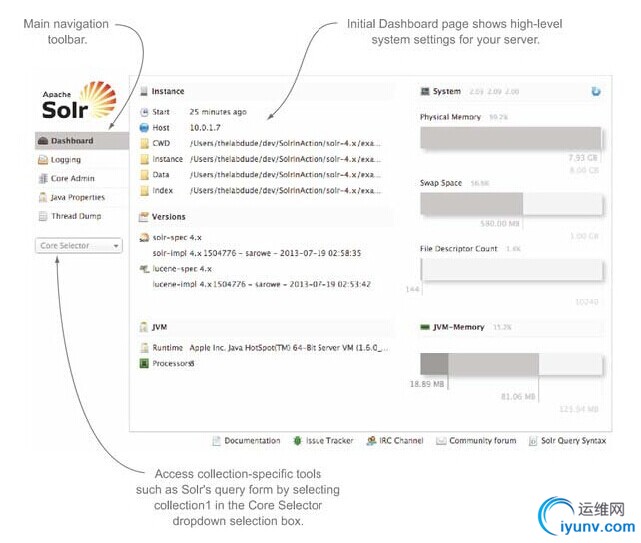Screen dimensions: 641x543
Task: Click the Instance section heading
Action: pyautogui.click(x=168, y=91)
